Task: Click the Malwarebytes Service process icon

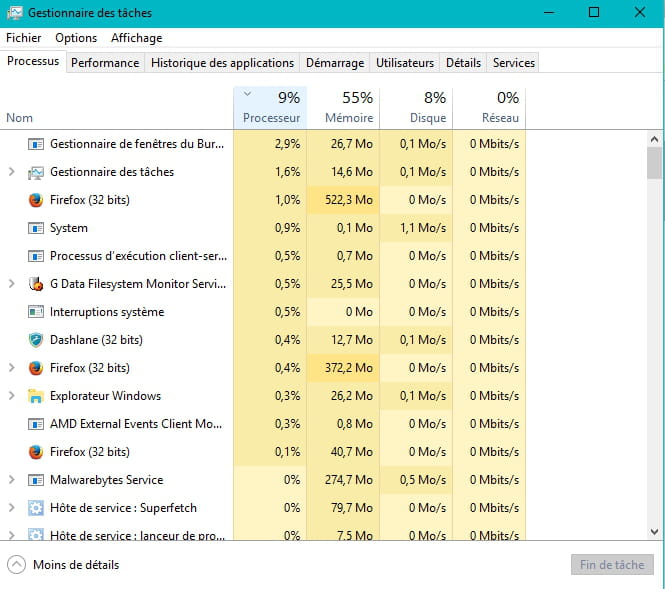Action: pos(36,480)
